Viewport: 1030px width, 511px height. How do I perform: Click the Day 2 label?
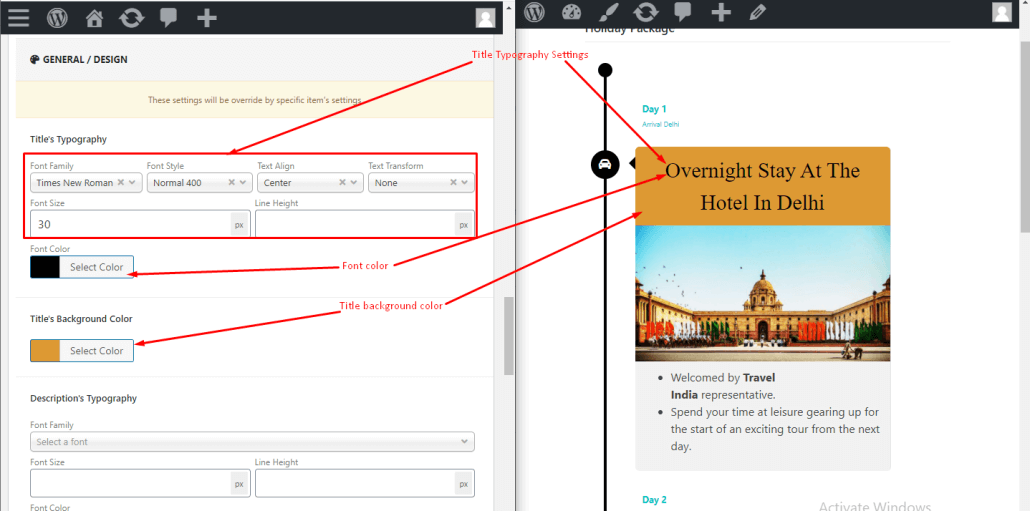(x=654, y=500)
